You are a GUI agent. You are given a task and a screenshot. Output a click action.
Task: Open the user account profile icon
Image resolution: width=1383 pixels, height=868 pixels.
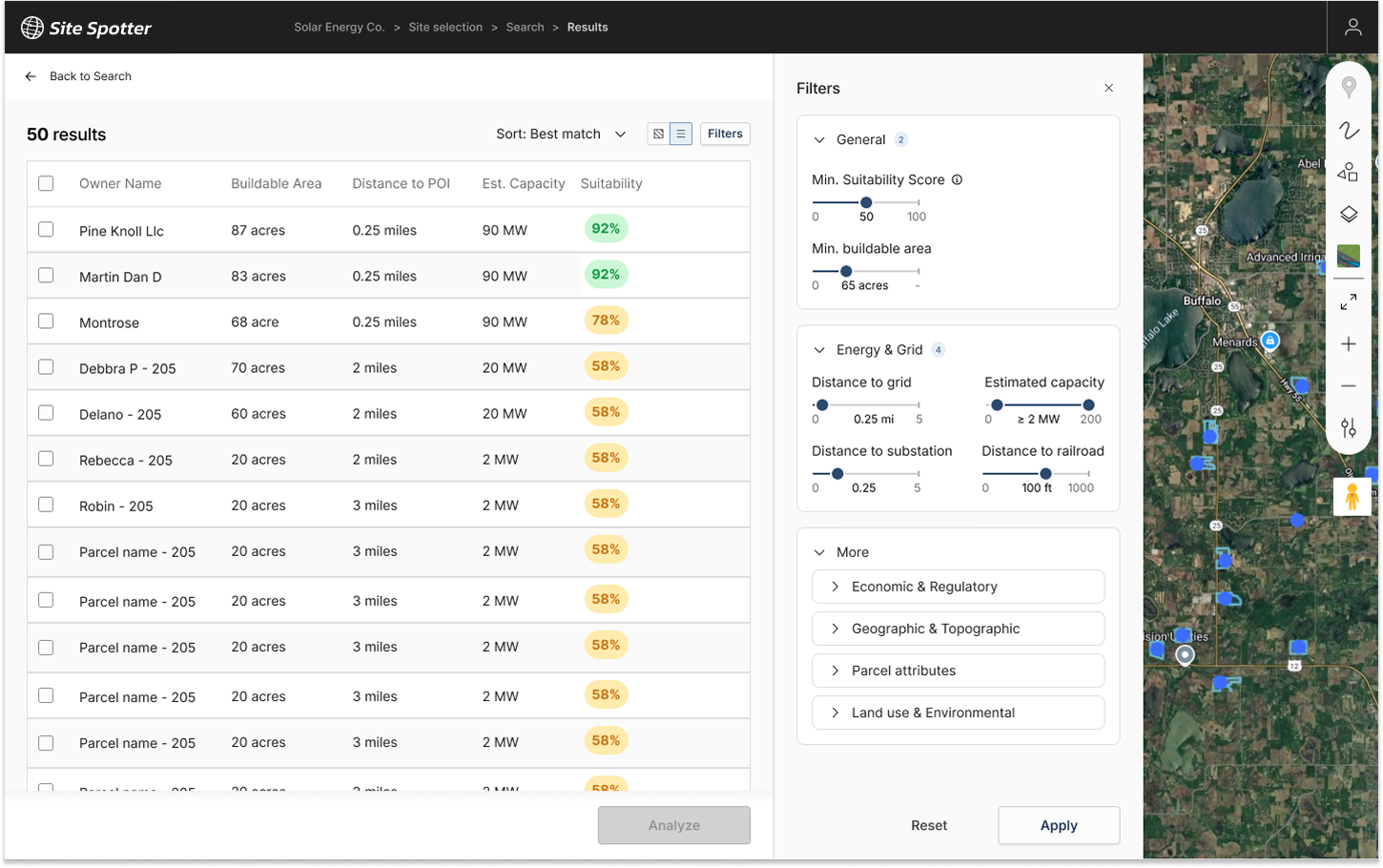pos(1352,27)
